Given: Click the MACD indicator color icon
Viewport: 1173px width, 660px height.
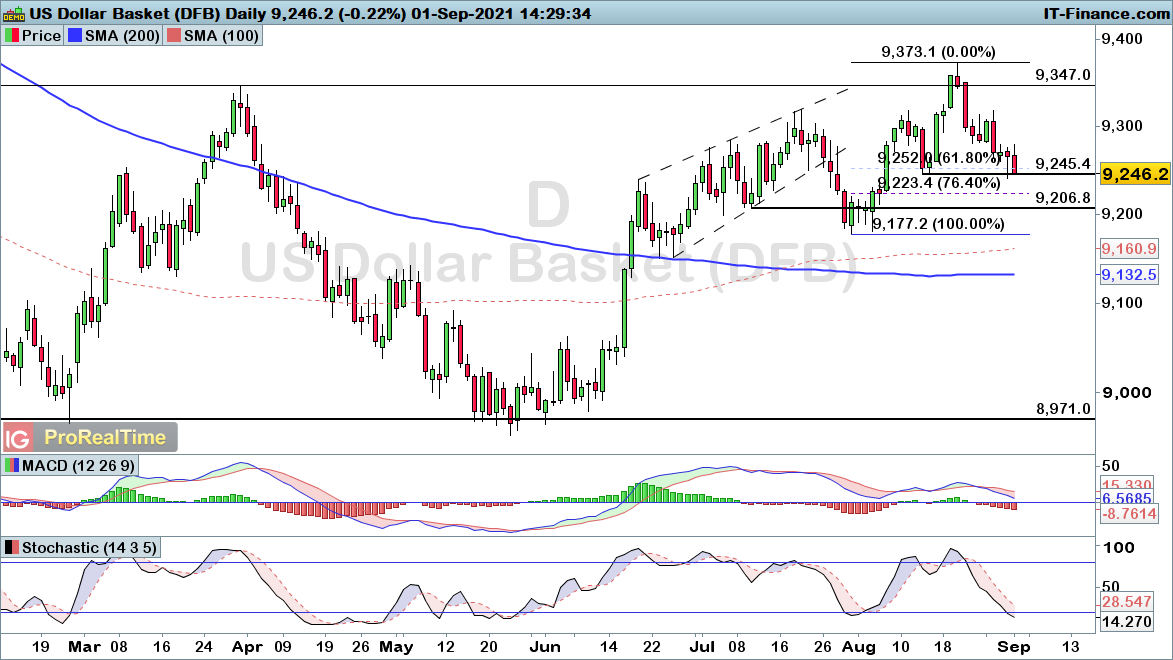Looking at the screenshot, I should point(12,465).
